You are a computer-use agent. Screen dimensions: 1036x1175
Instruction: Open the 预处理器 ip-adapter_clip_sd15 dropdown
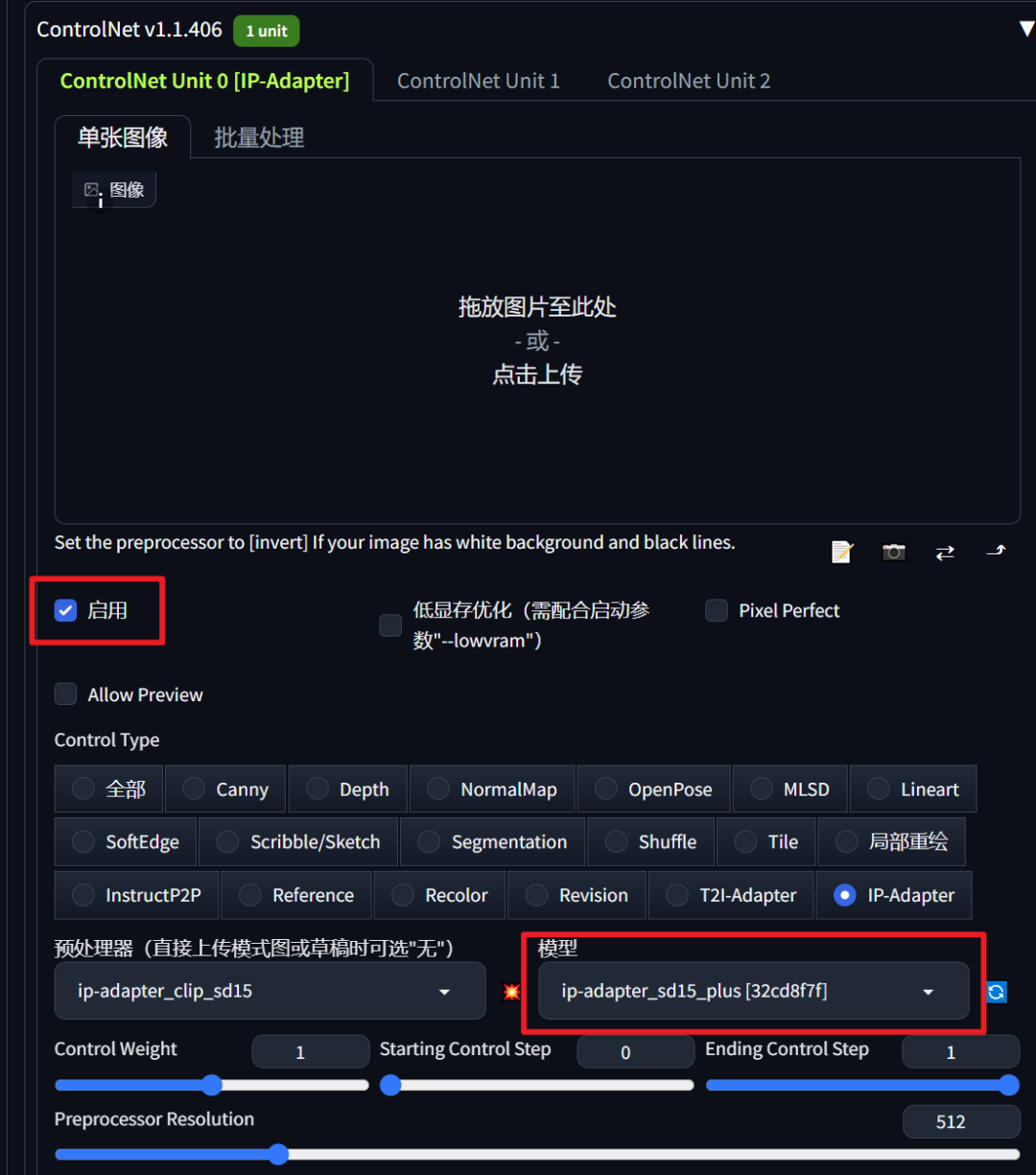click(270, 991)
